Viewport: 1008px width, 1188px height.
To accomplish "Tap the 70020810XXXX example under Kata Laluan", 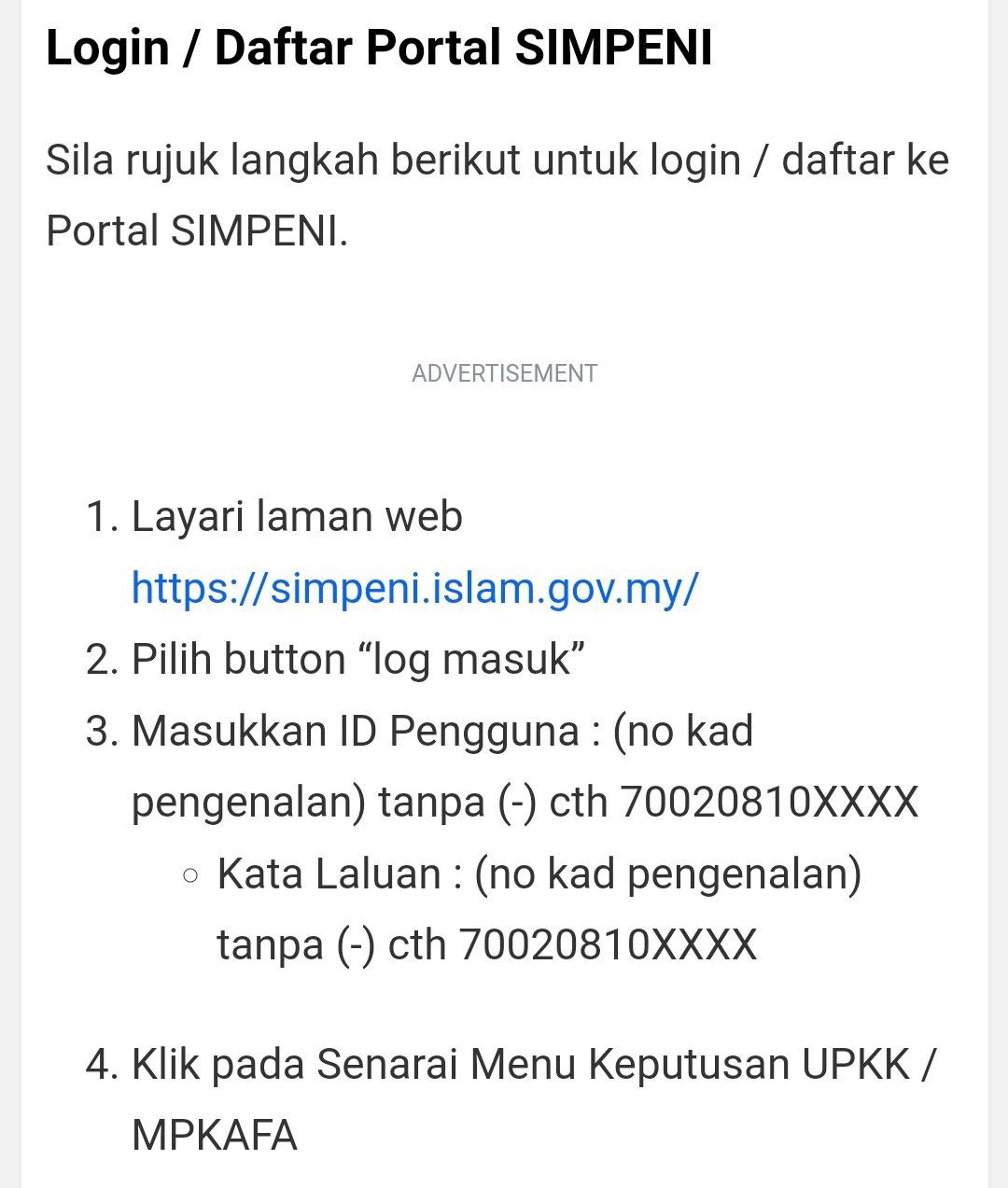I will point(608,944).
